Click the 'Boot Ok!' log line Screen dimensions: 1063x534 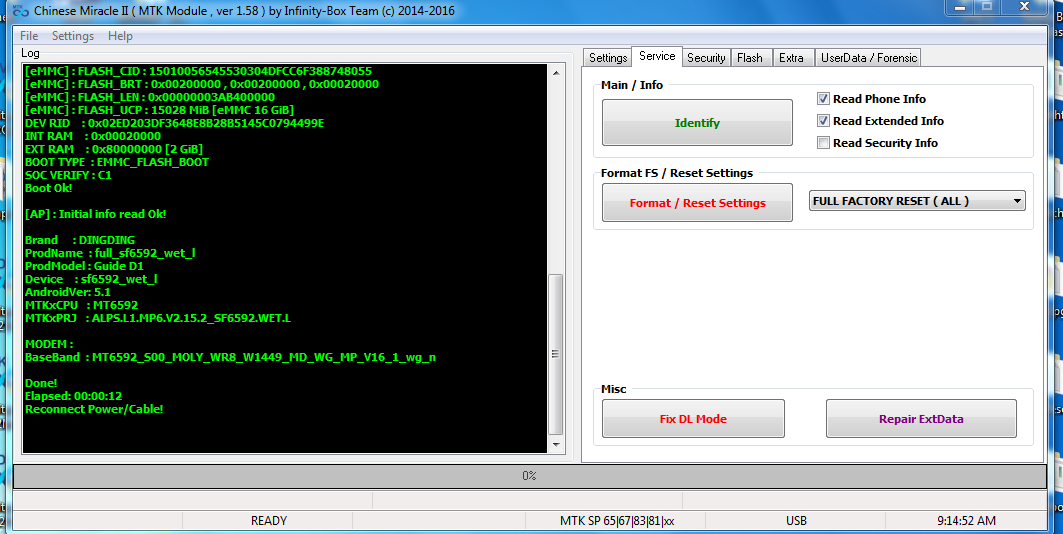48,188
